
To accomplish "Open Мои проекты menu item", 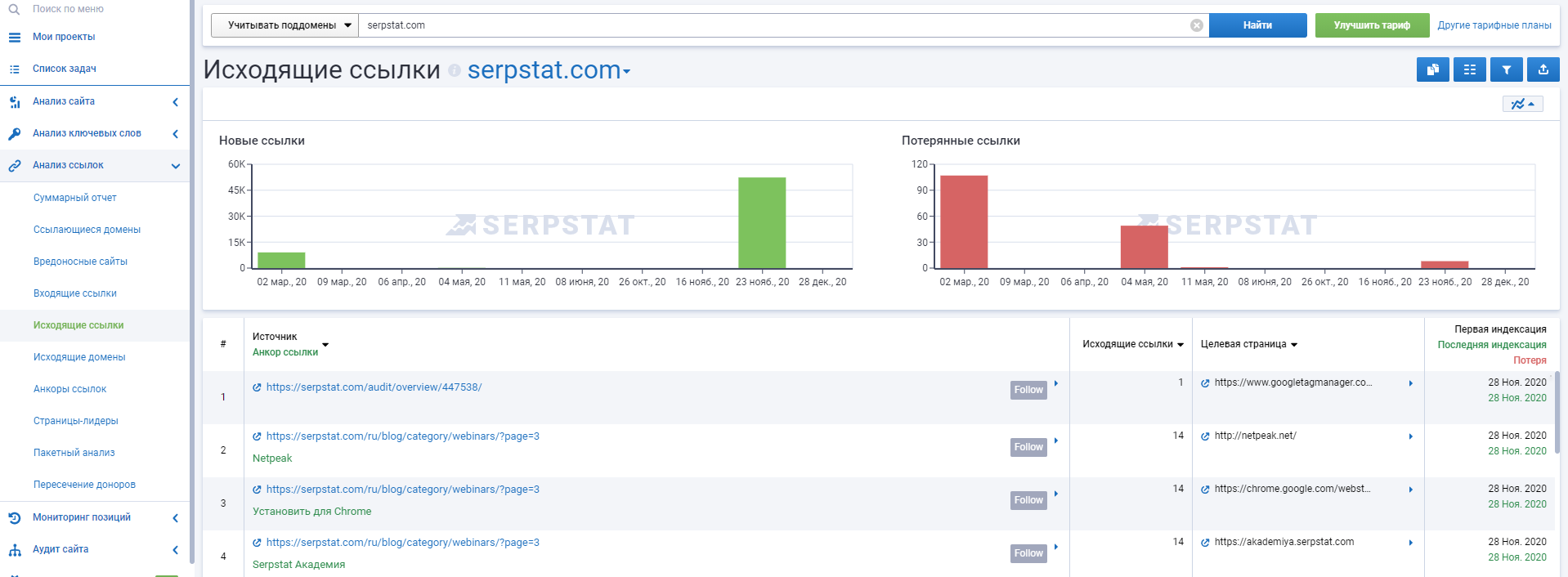I will [64, 37].
